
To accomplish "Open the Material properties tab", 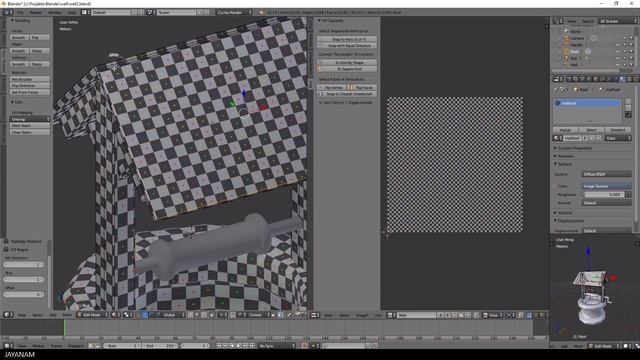I will point(622,79).
